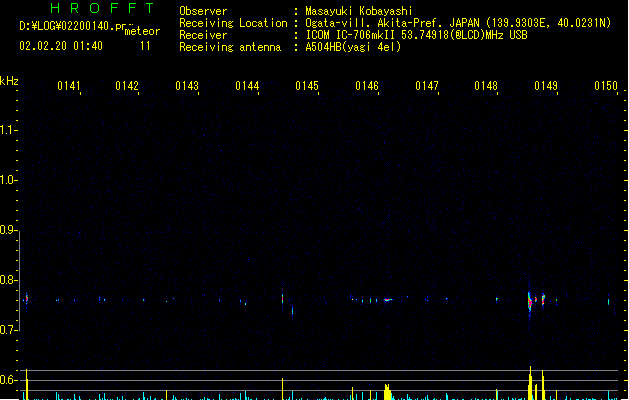Click time marker 0149
Viewport: 629px width, 400px height.
point(546,86)
